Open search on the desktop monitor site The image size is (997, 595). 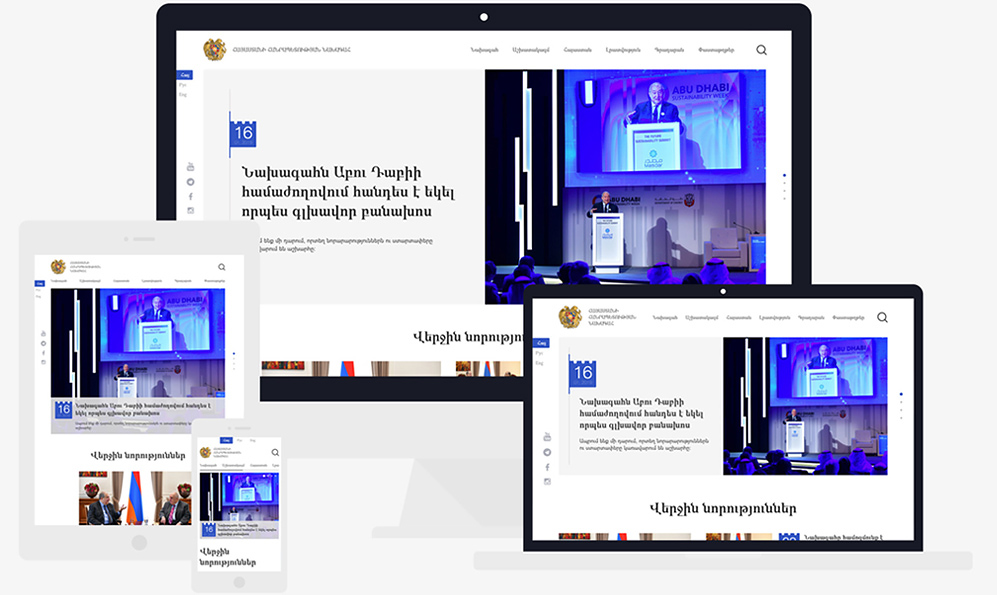click(x=761, y=50)
